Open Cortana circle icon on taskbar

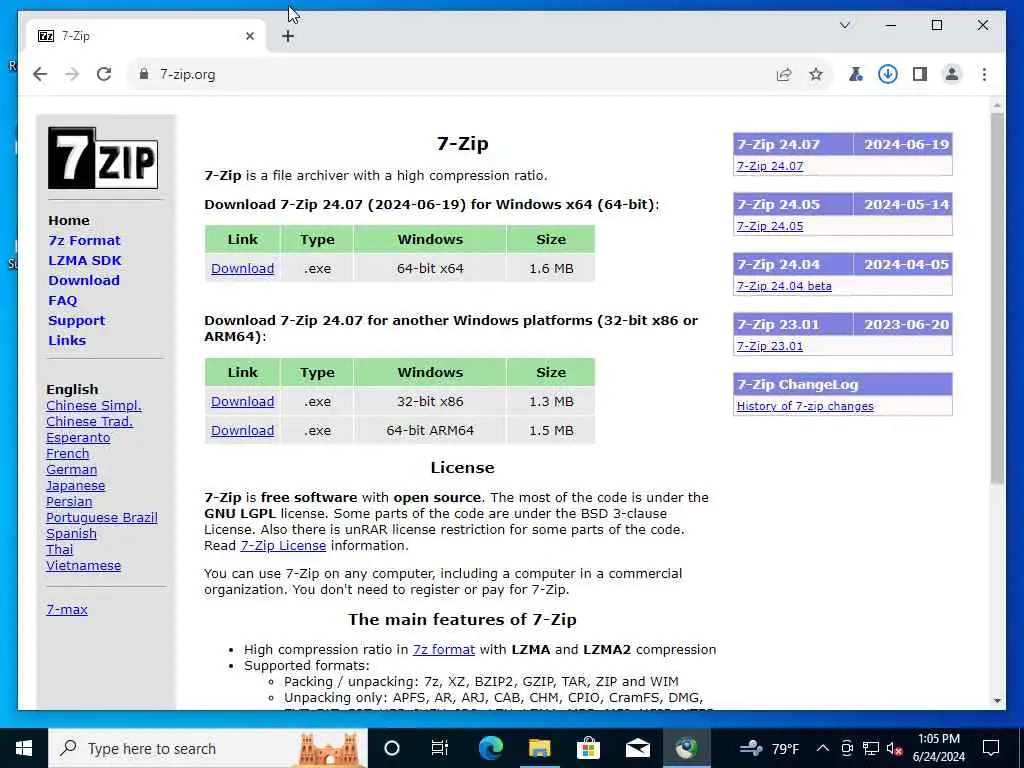tap(391, 748)
